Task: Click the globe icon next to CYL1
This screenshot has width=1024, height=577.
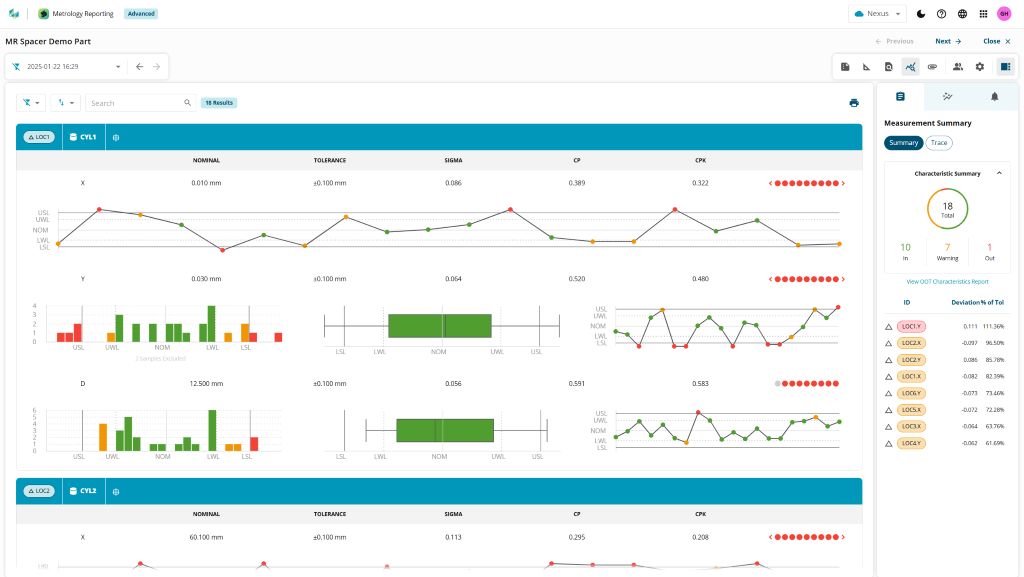Action: point(116,137)
